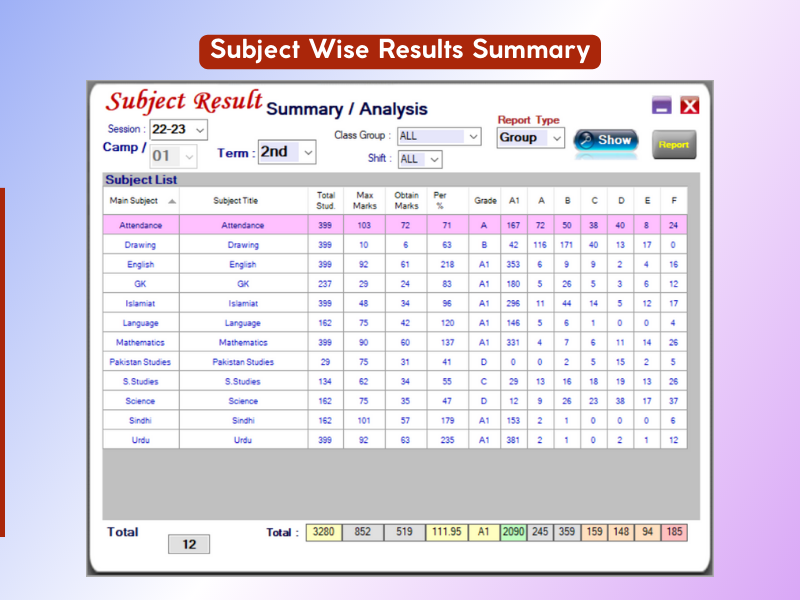Image resolution: width=800 pixels, height=600 pixels.
Task: Minimize the Subject Result window
Action: pos(662,106)
